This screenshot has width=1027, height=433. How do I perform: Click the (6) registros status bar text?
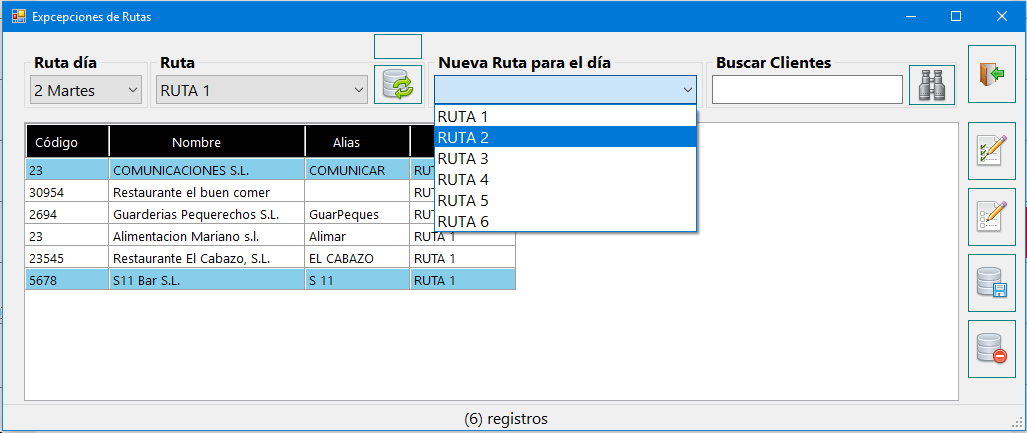506,419
